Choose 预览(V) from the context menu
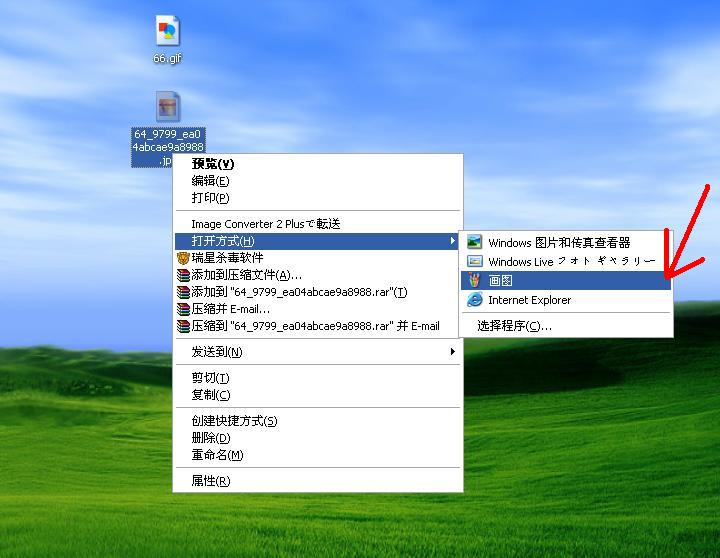Image resolution: width=720 pixels, height=558 pixels. pyautogui.click(x=318, y=163)
